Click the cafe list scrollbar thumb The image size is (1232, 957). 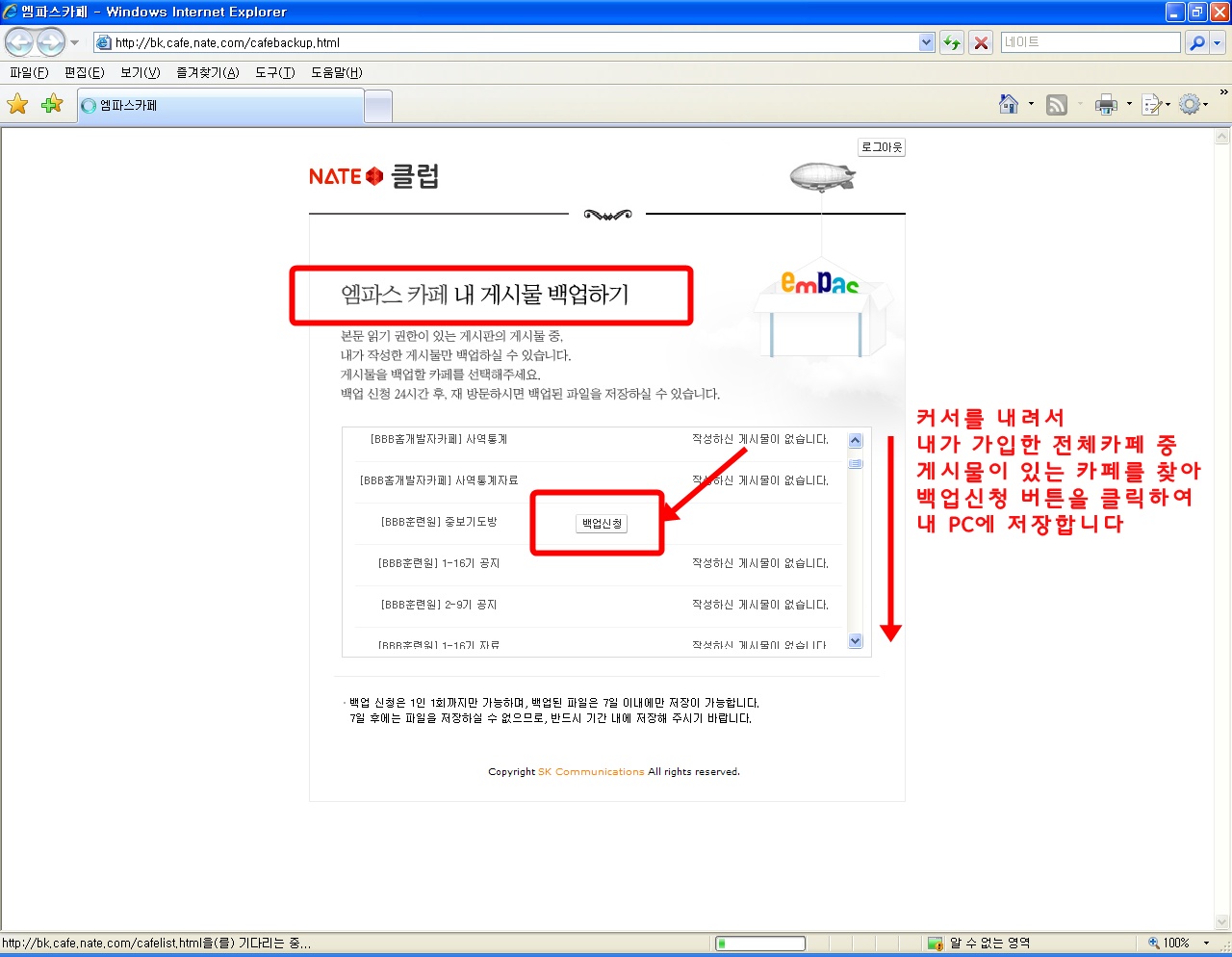tap(856, 463)
